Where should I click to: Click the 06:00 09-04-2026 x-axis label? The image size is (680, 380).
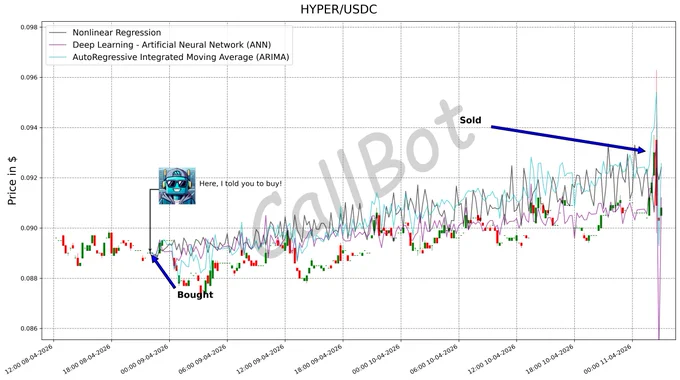point(203,360)
